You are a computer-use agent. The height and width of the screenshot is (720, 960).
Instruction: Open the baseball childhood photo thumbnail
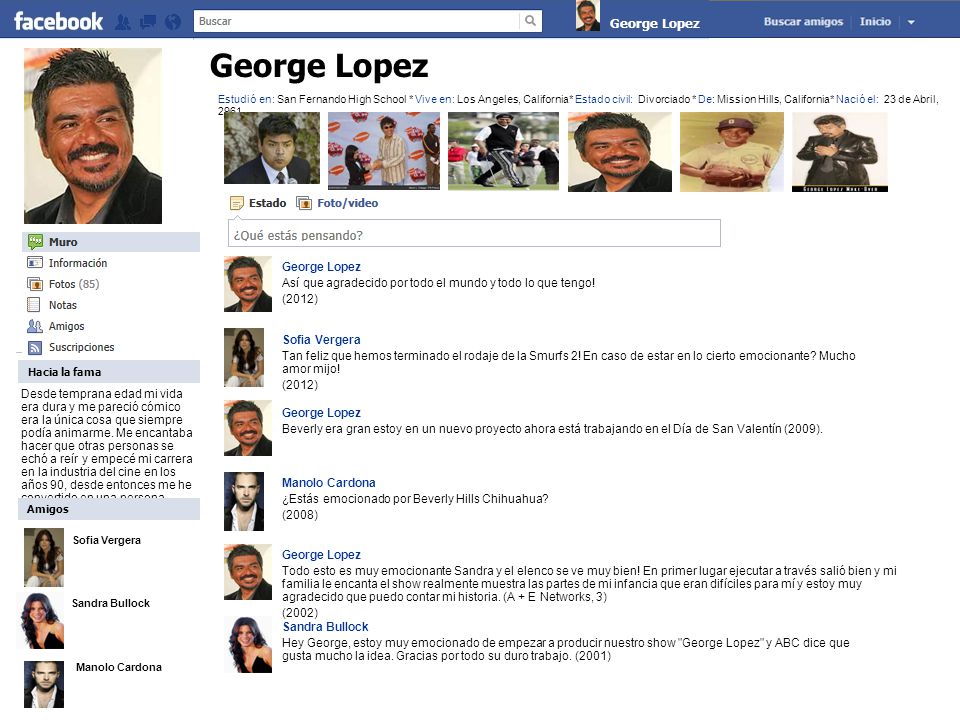(732, 152)
